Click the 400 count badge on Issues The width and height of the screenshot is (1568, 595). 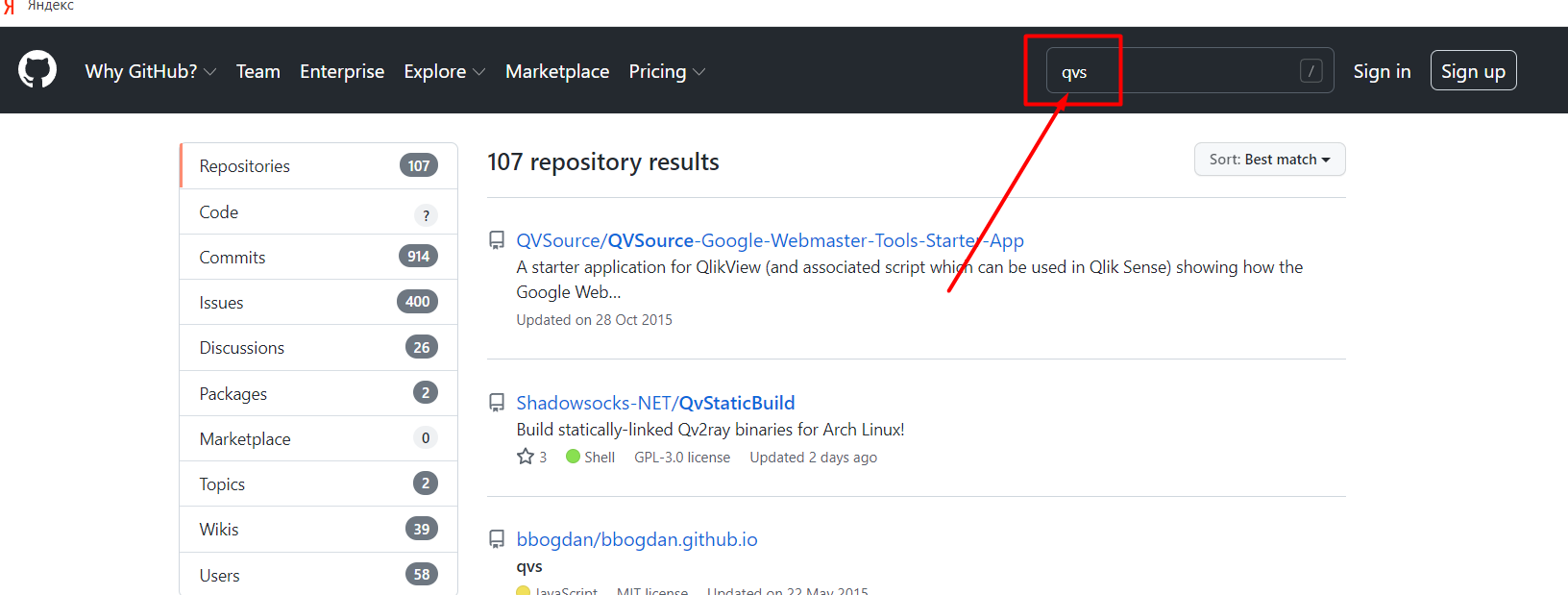417,301
